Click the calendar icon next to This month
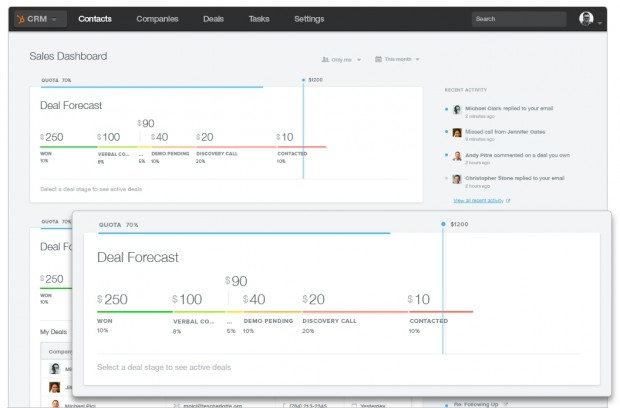The image size is (620, 408). [378, 59]
